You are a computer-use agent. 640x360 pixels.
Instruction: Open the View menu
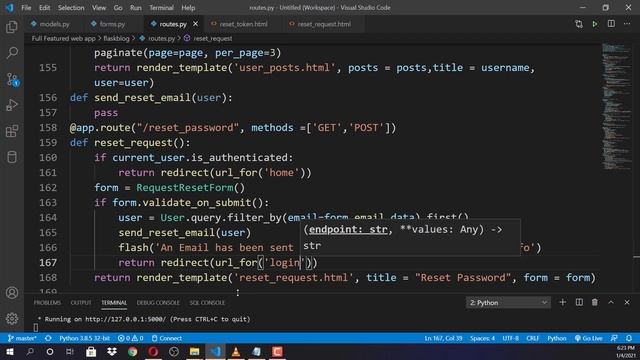(x=99, y=8)
